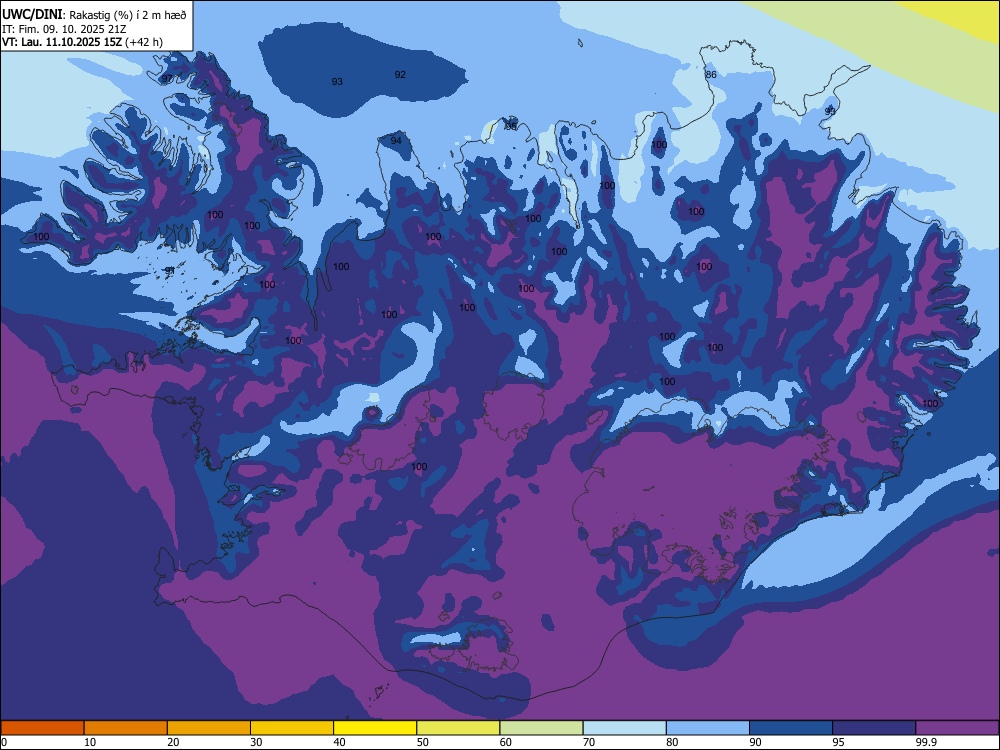The height and width of the screenshot is (750, 1000).
Task: Click the 'UWC/DINI' title text
Action: pos(32,15)
